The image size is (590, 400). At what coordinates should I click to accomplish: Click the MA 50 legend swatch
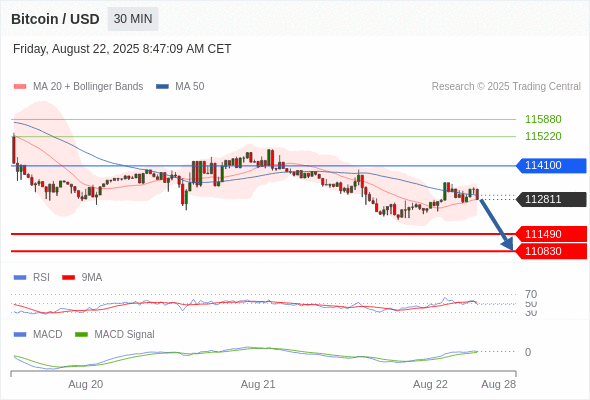tap(162, 87)
